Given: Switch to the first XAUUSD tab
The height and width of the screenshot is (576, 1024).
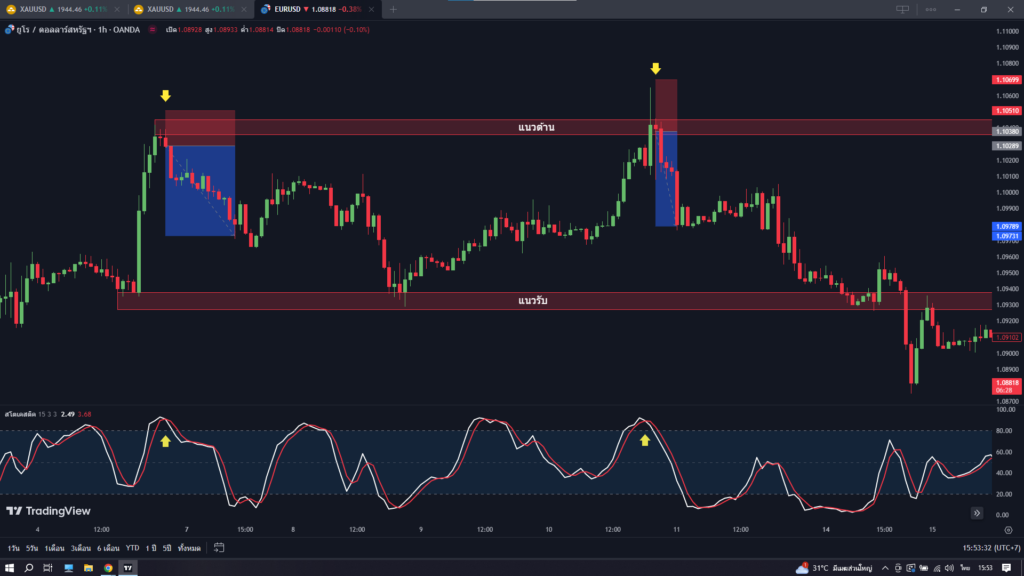Looking at the screenshot, I should point(63,9).
